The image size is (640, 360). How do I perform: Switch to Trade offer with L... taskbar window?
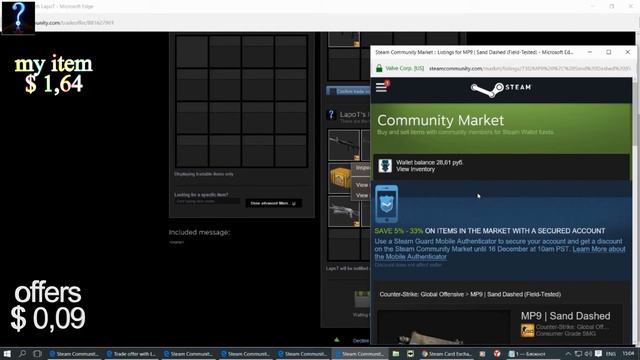[131, 354]
